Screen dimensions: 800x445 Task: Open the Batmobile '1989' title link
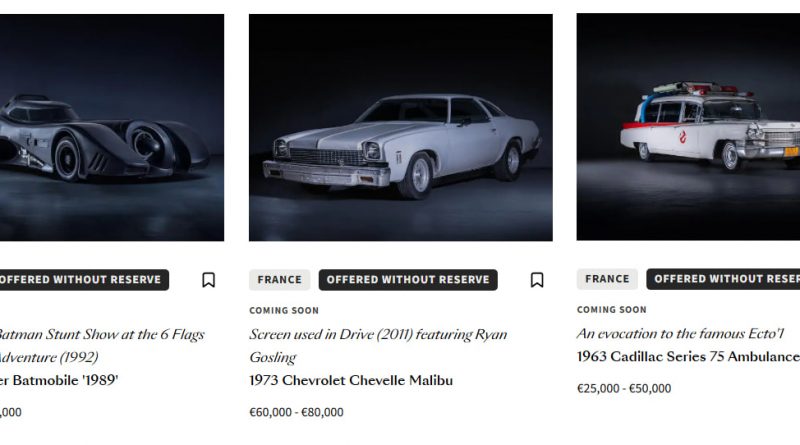60,380
